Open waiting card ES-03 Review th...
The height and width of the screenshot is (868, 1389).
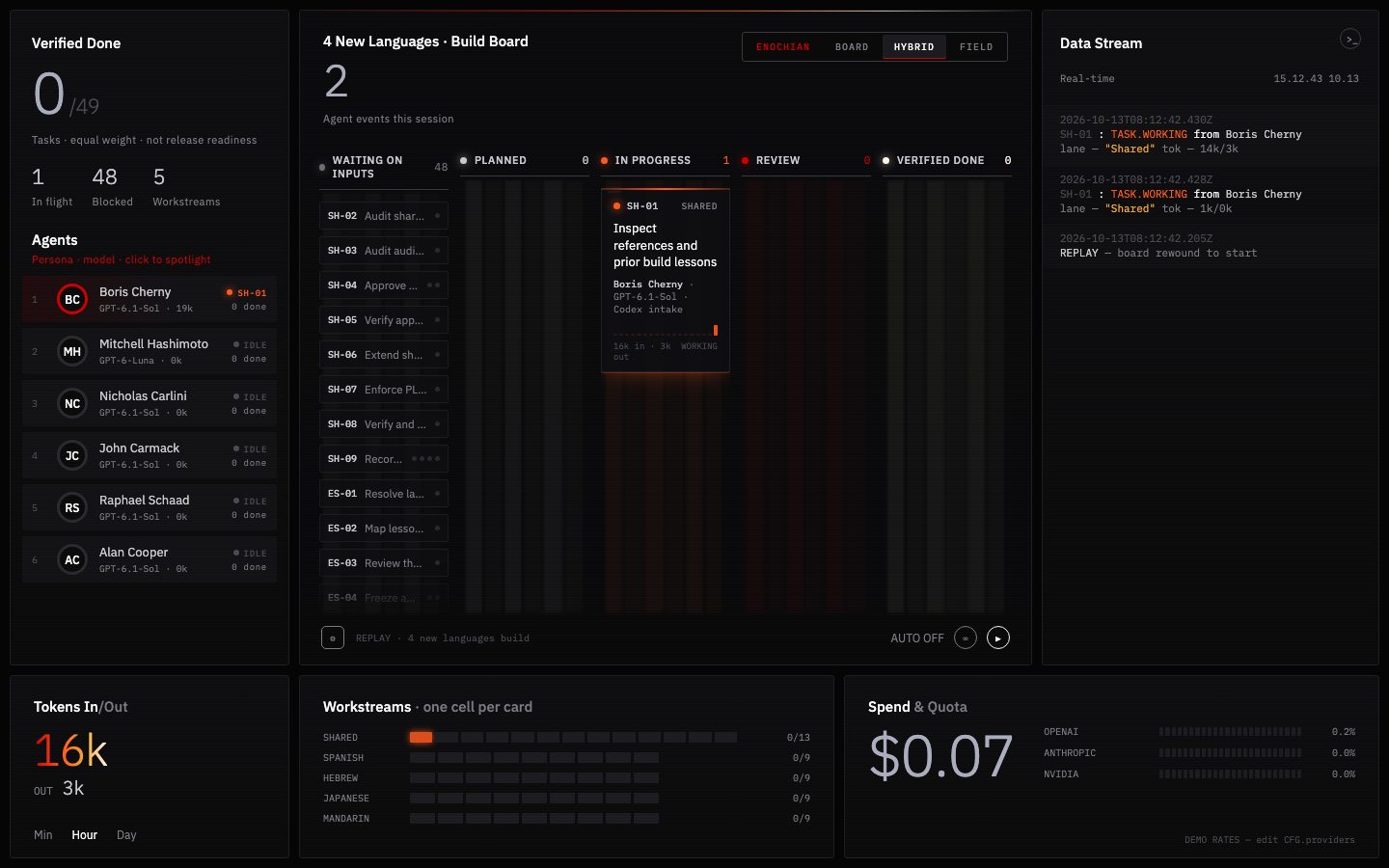[384, 563]
